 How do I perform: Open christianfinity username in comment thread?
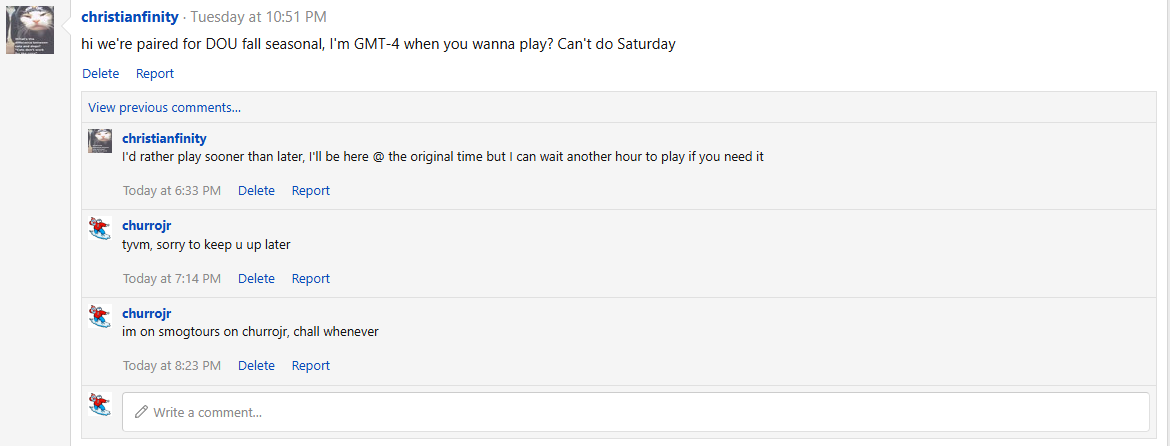(164, 138)
